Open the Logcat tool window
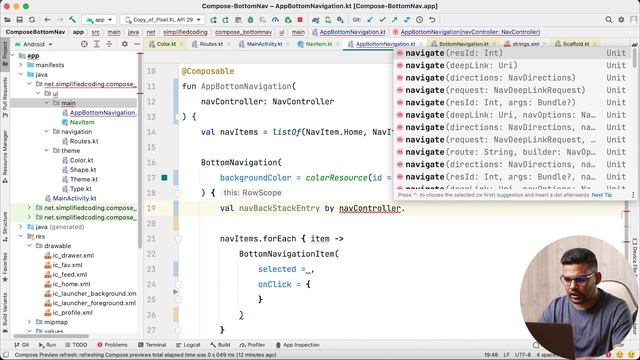Image resolution: width=640 pixels, height=360 pixels. tap(188, 345)
